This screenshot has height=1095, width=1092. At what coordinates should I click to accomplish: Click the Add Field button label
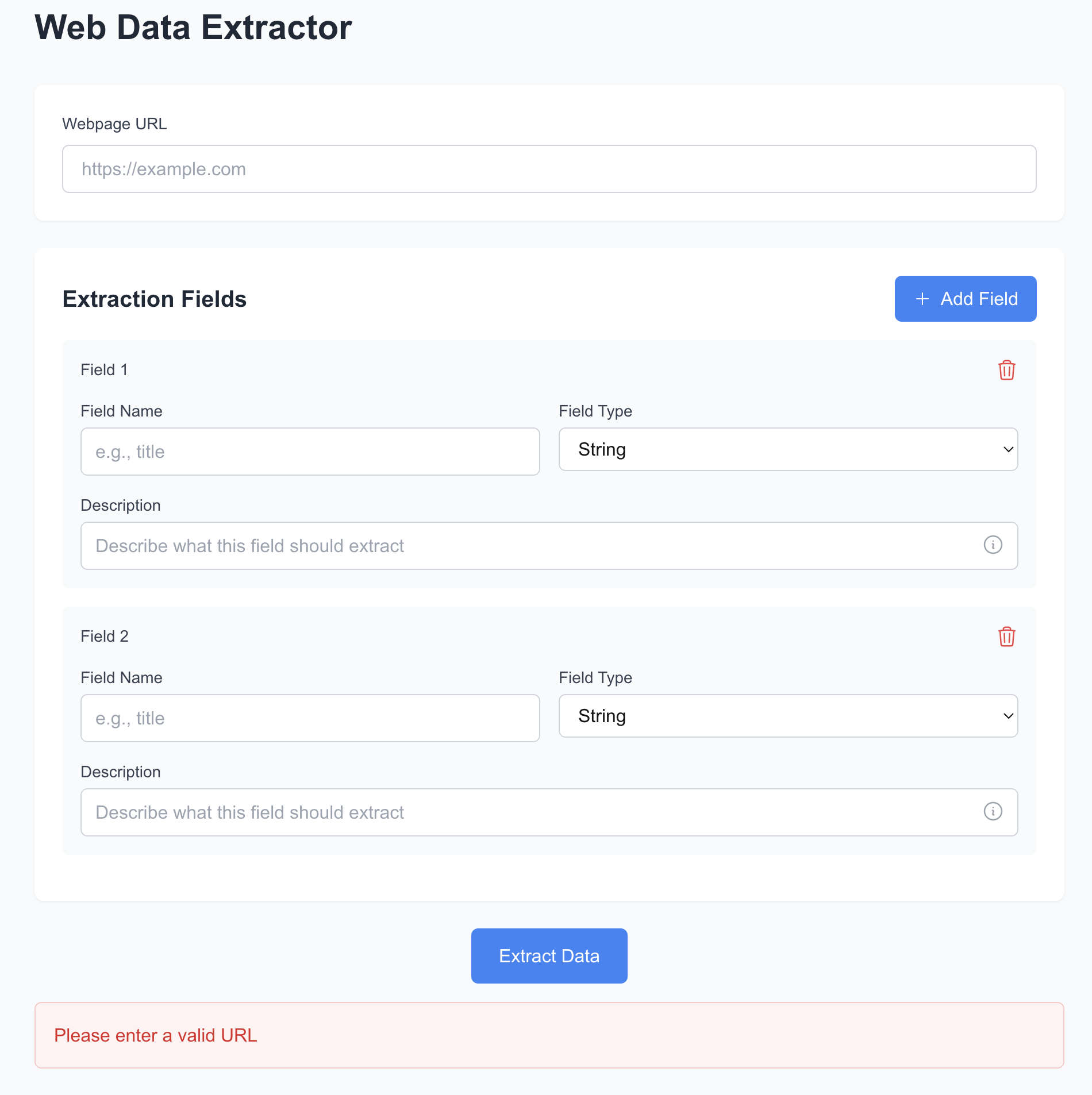pyautogui.click(x=979, y=299)
